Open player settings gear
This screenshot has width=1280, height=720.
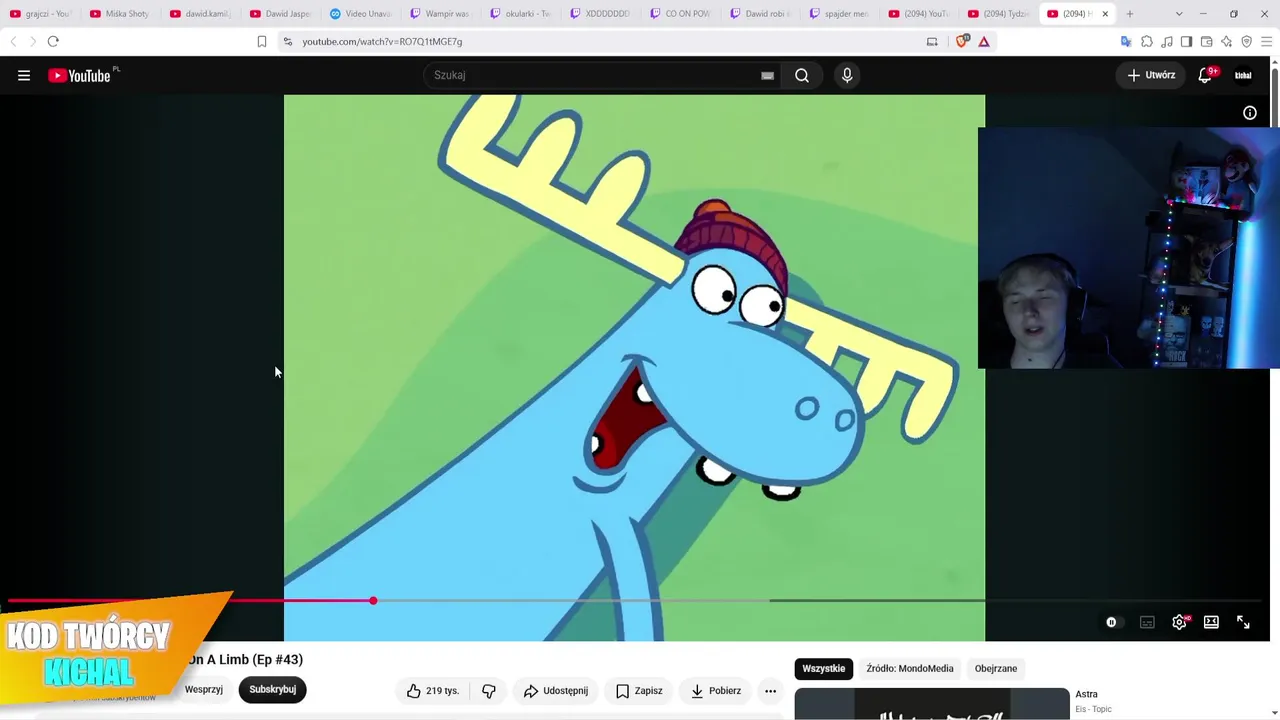(x=1179, y=622)
